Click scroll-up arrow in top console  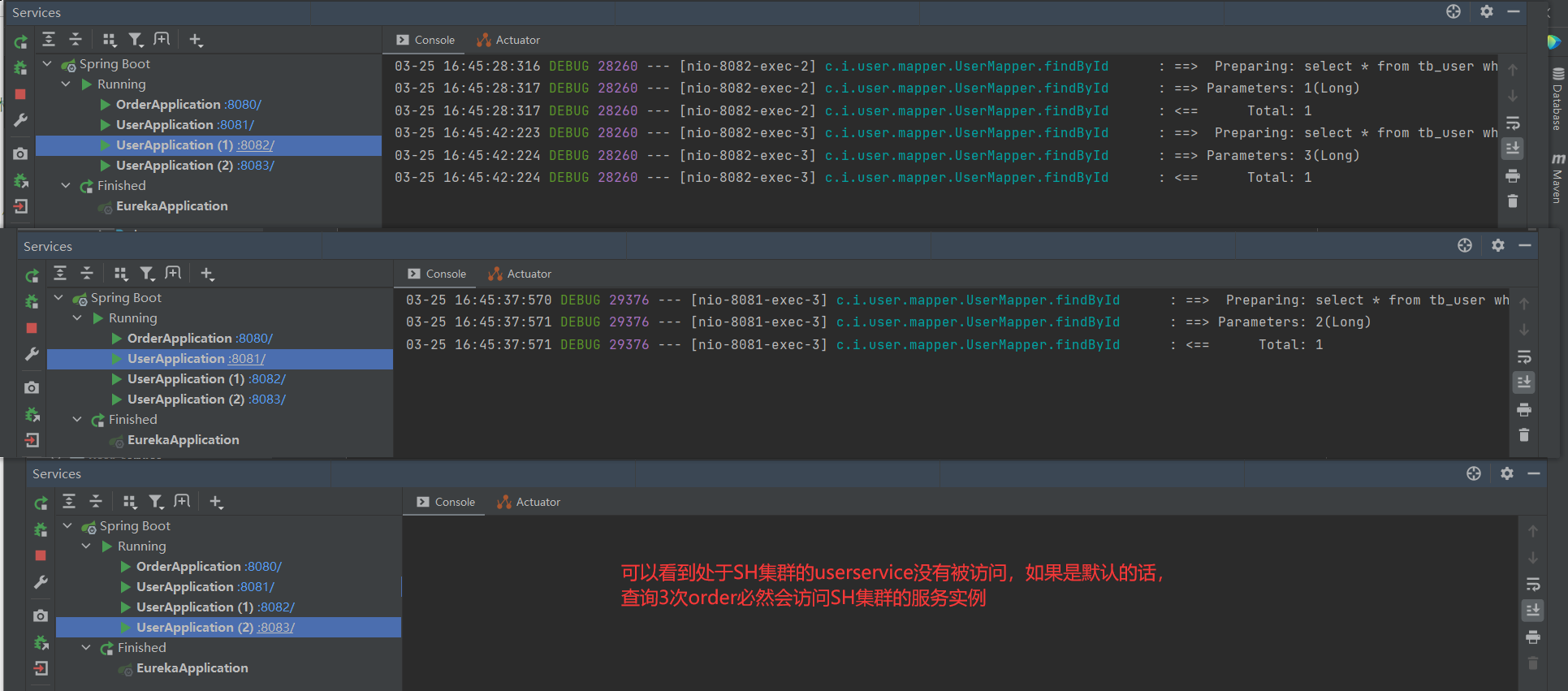[x=1513, y=70]
